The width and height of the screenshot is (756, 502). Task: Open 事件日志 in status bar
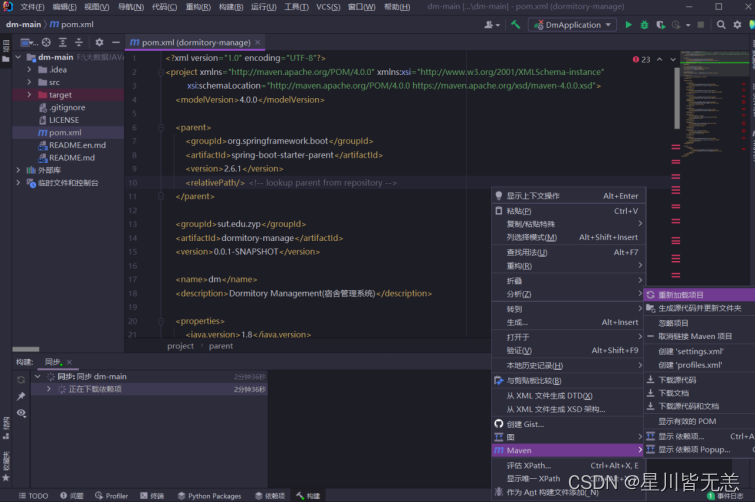click(x=726, y=496)
